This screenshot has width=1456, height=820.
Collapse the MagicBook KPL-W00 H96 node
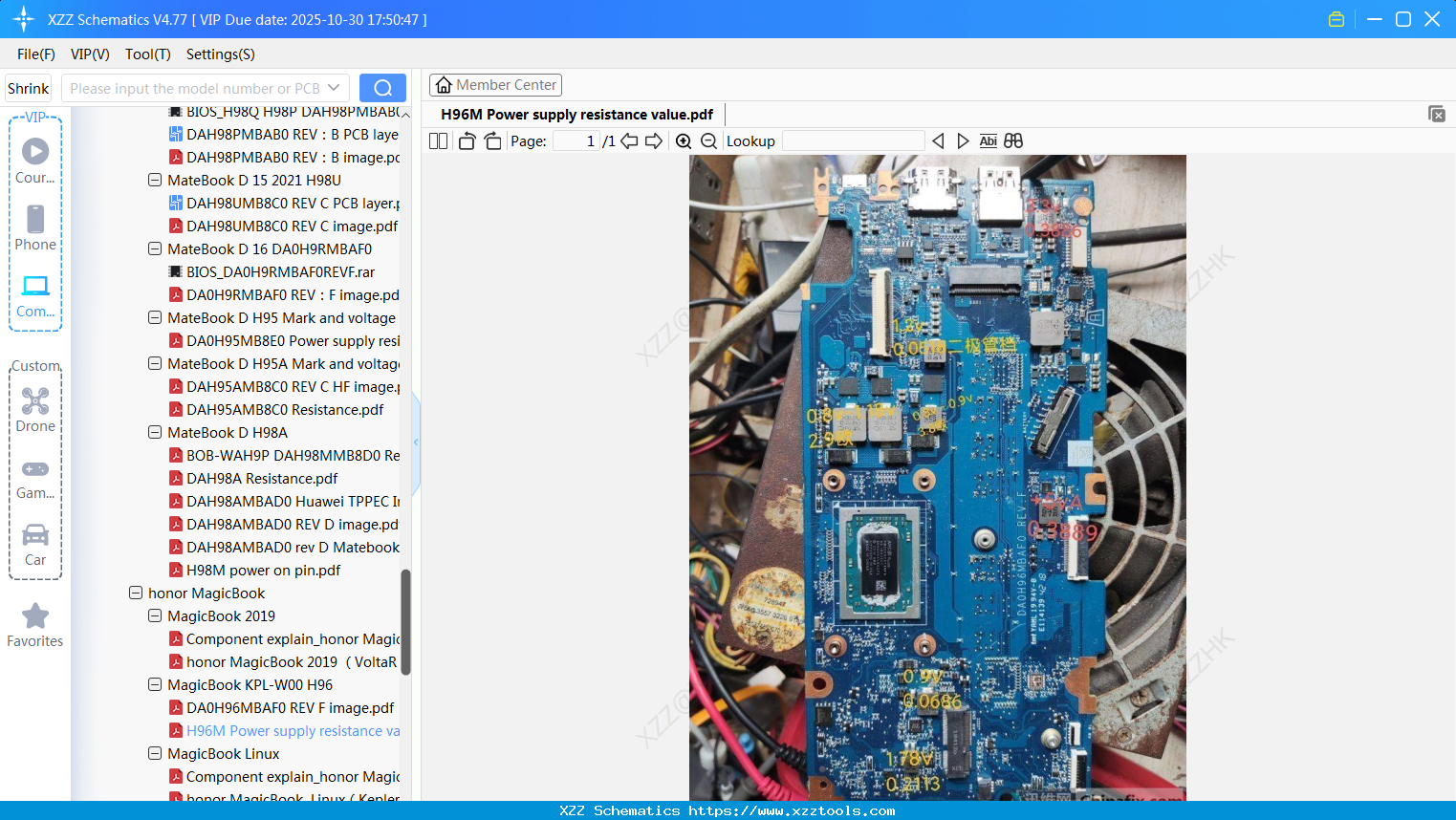tap(155, 684)
